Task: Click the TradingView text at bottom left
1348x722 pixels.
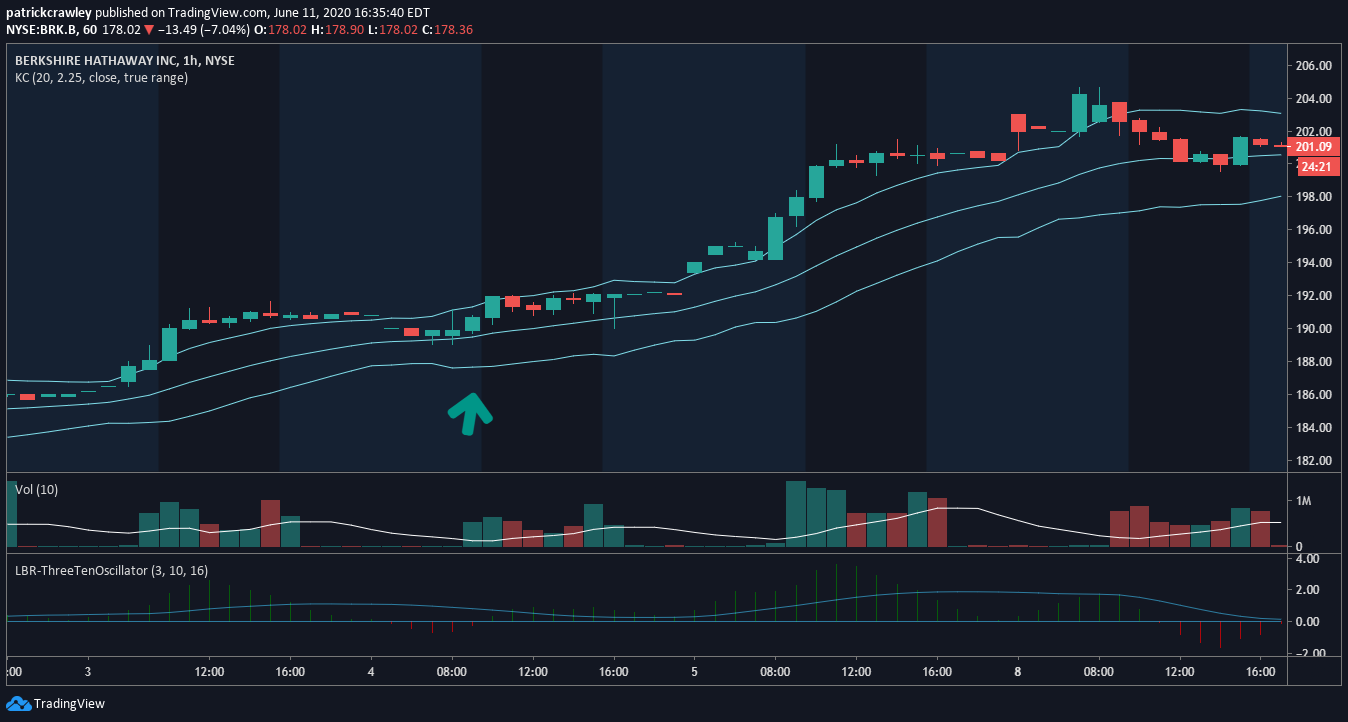Action: pyautogui.click(x=69, y=703)
